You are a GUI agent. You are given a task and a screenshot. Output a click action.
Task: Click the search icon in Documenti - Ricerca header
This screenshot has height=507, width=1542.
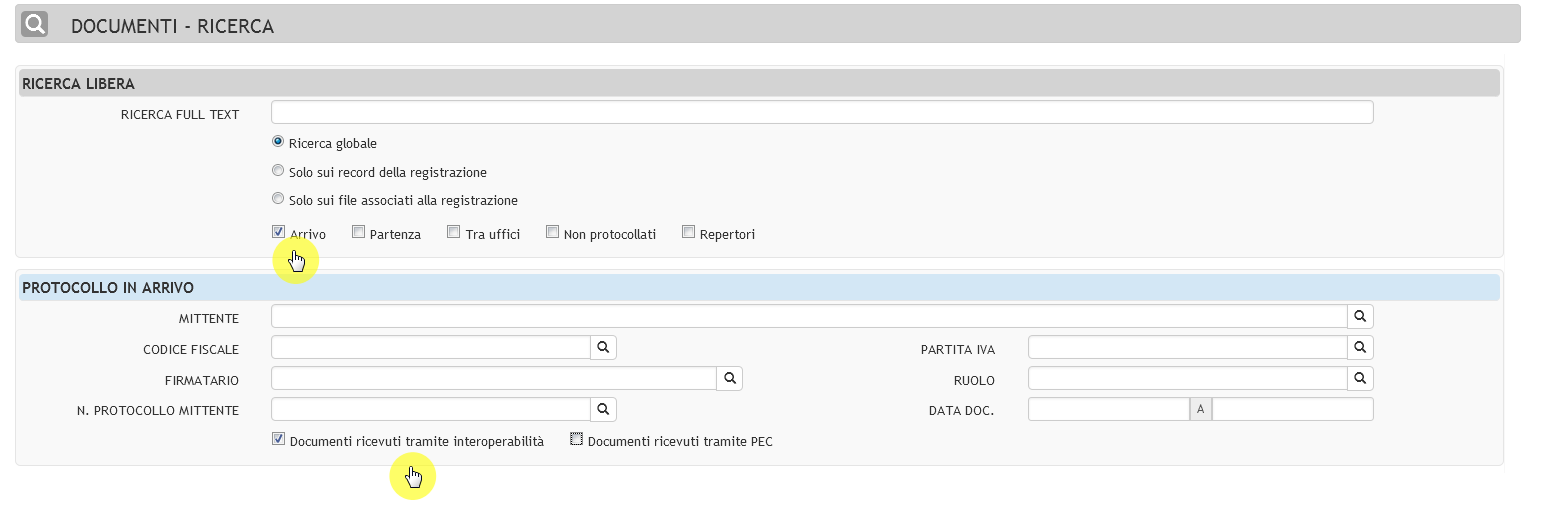35,24
